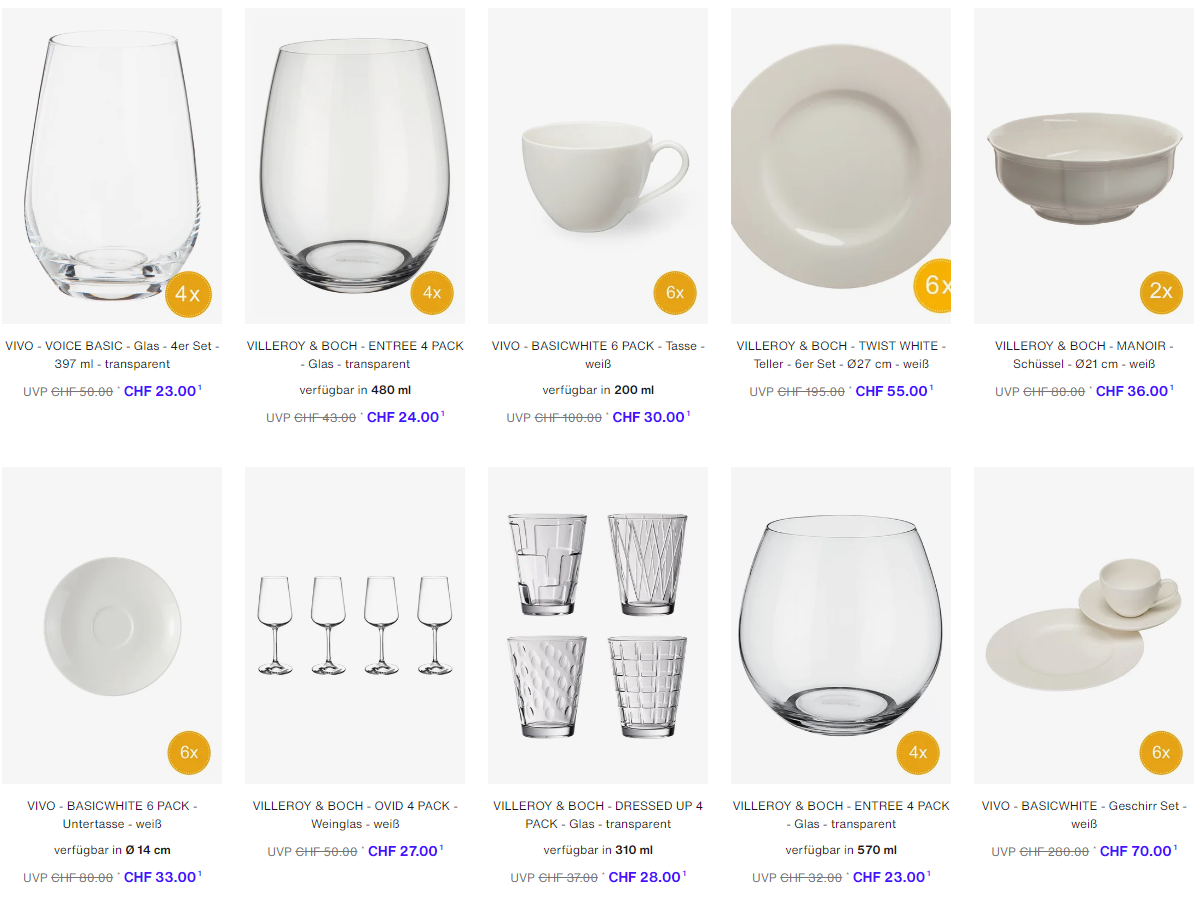Open the Dressed Up 4 Pack glasses image

pos(598,625)
